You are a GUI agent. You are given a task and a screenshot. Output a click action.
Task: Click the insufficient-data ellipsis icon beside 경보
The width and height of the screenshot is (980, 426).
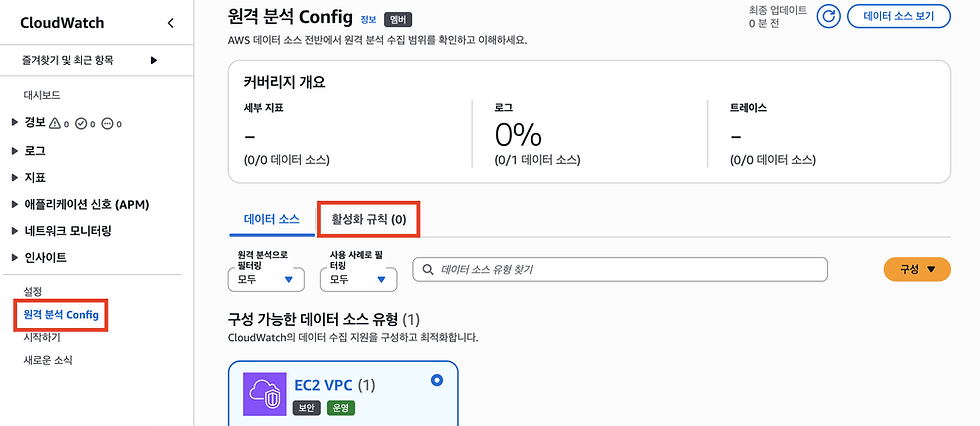107,123
